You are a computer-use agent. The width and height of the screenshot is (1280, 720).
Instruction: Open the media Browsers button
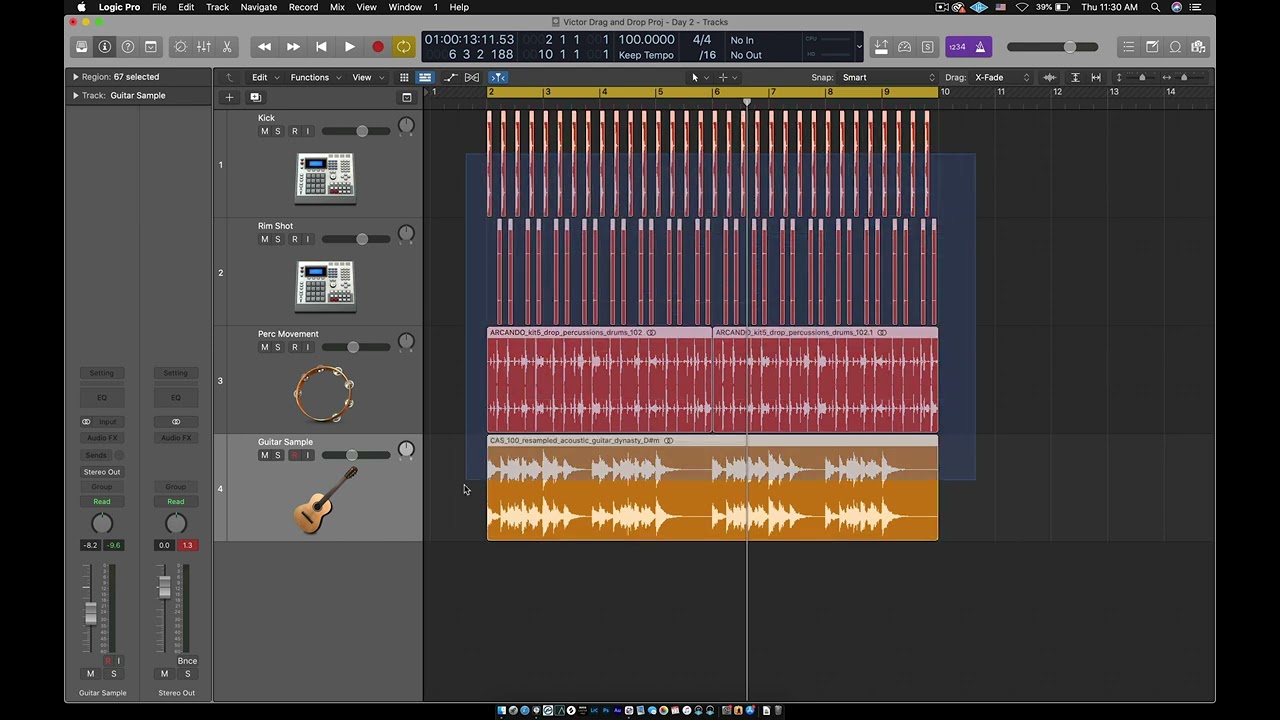[x=1198, y=47]
